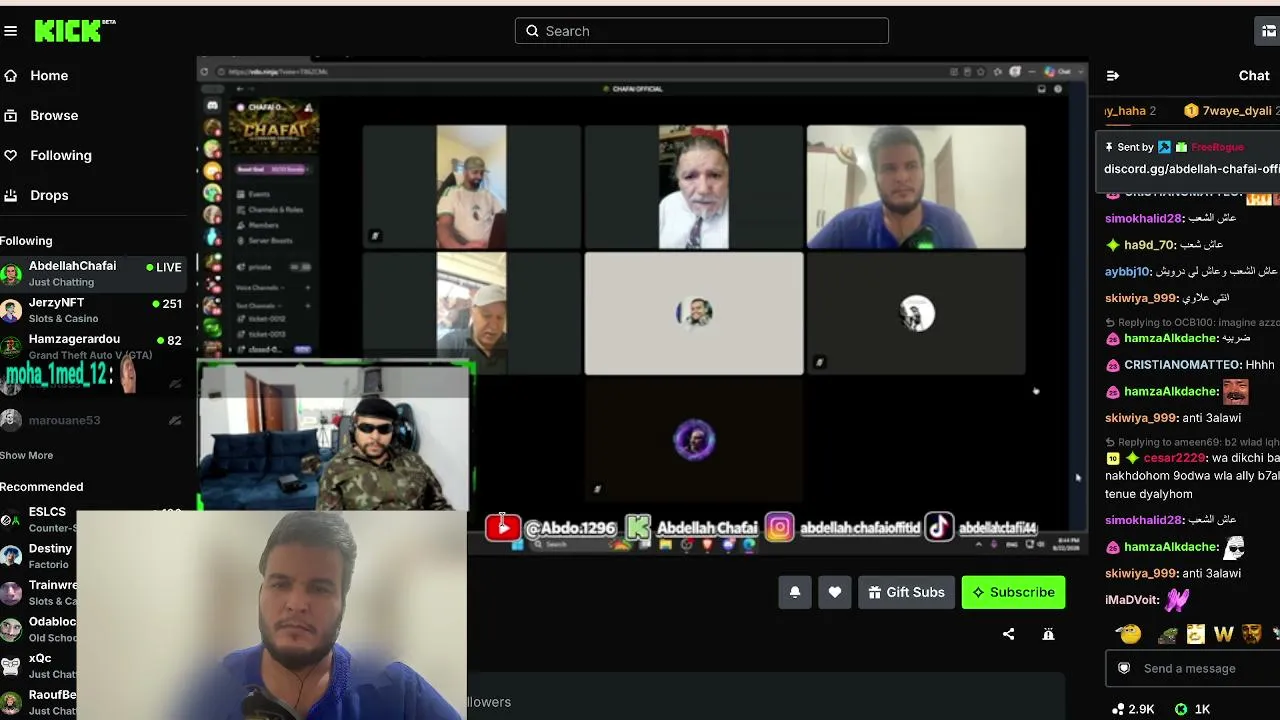Open channel points showing 2.9K
This screenshot has width=1280, height=720.
pos(1134,709)
